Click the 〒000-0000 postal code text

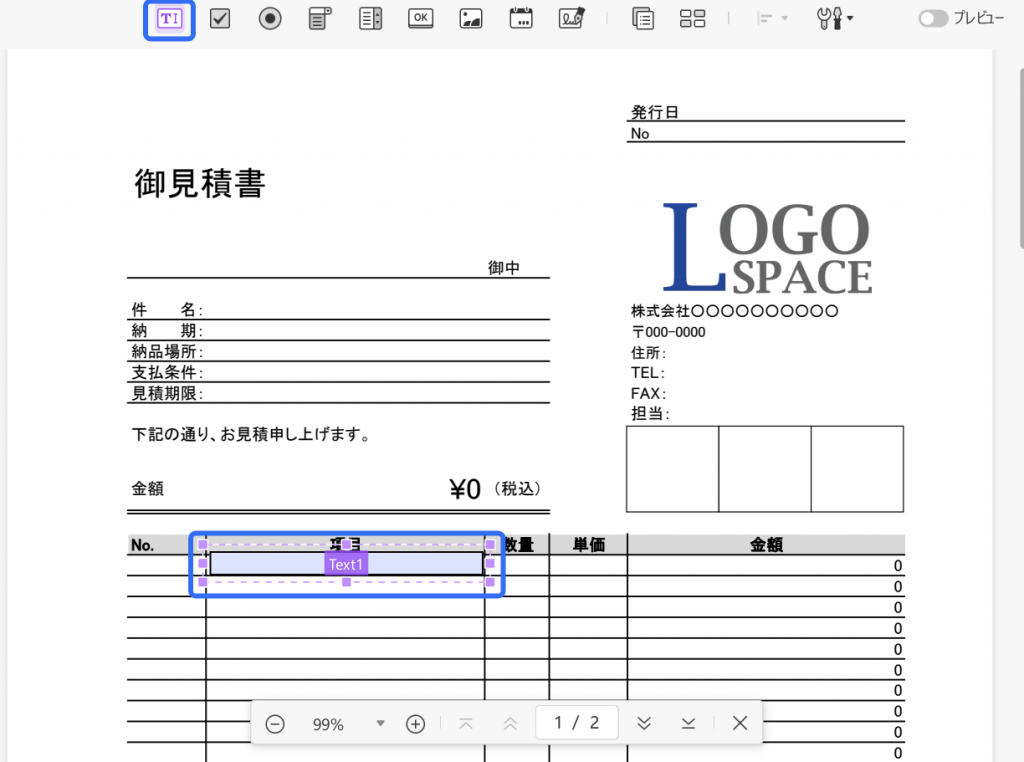pos(668,332)
